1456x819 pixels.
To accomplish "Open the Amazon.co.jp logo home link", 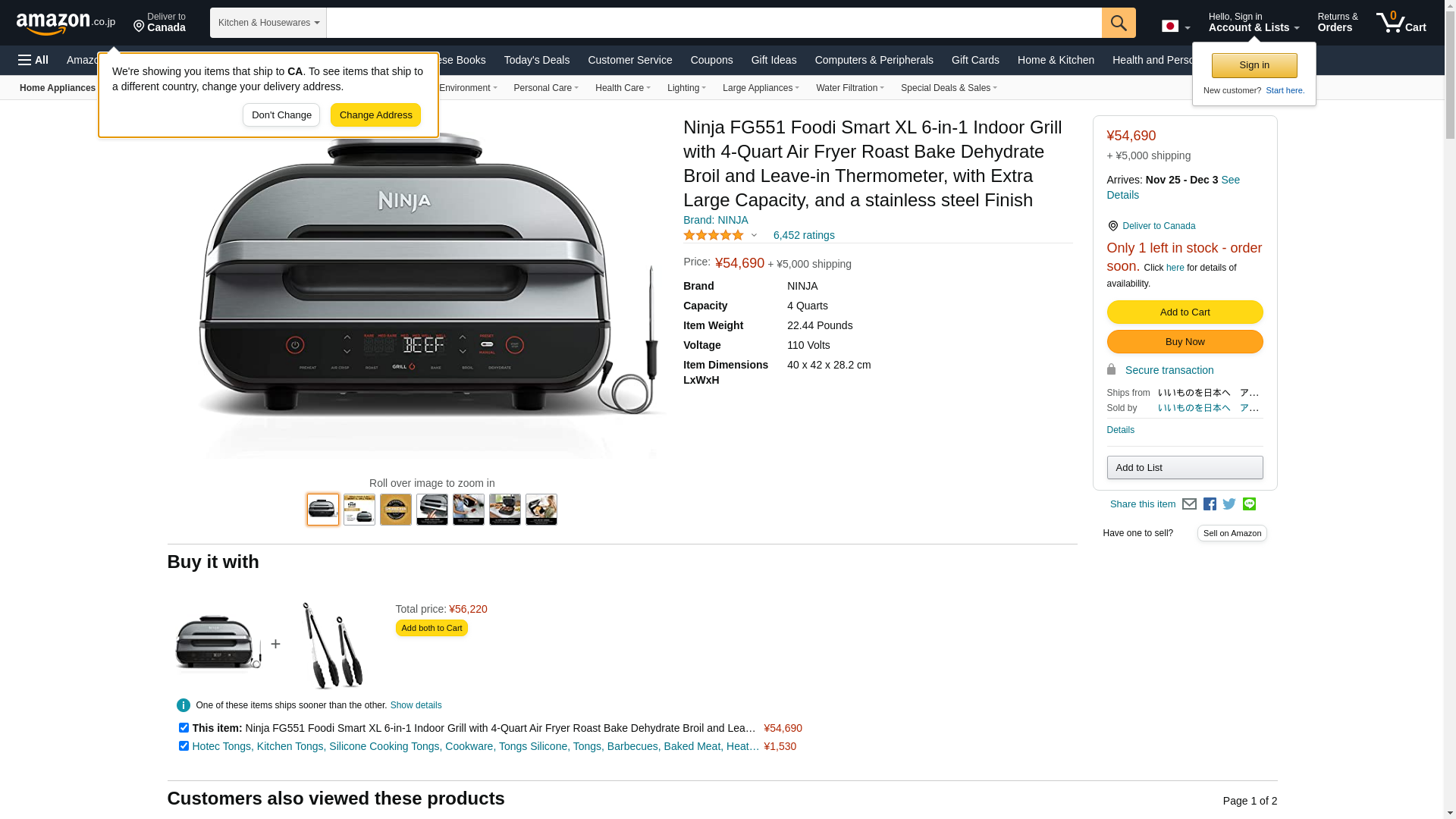I will point(66,23).
